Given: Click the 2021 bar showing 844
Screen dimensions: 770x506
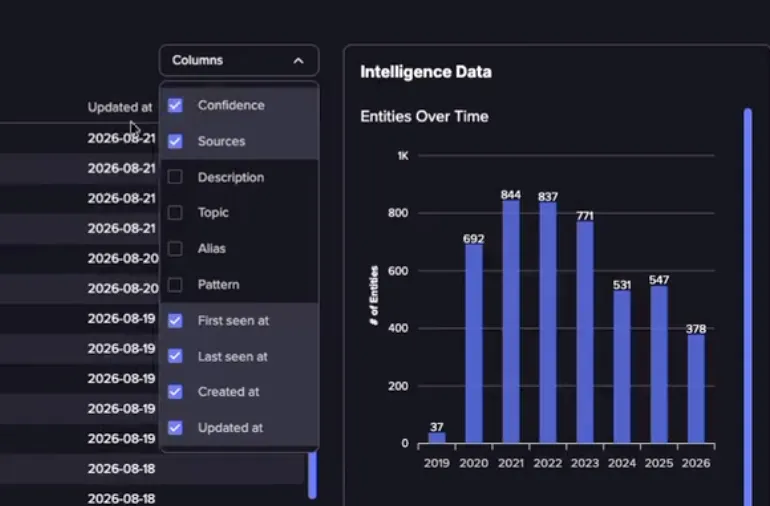Looking at the screenshot, I should (x=511, y=322).
